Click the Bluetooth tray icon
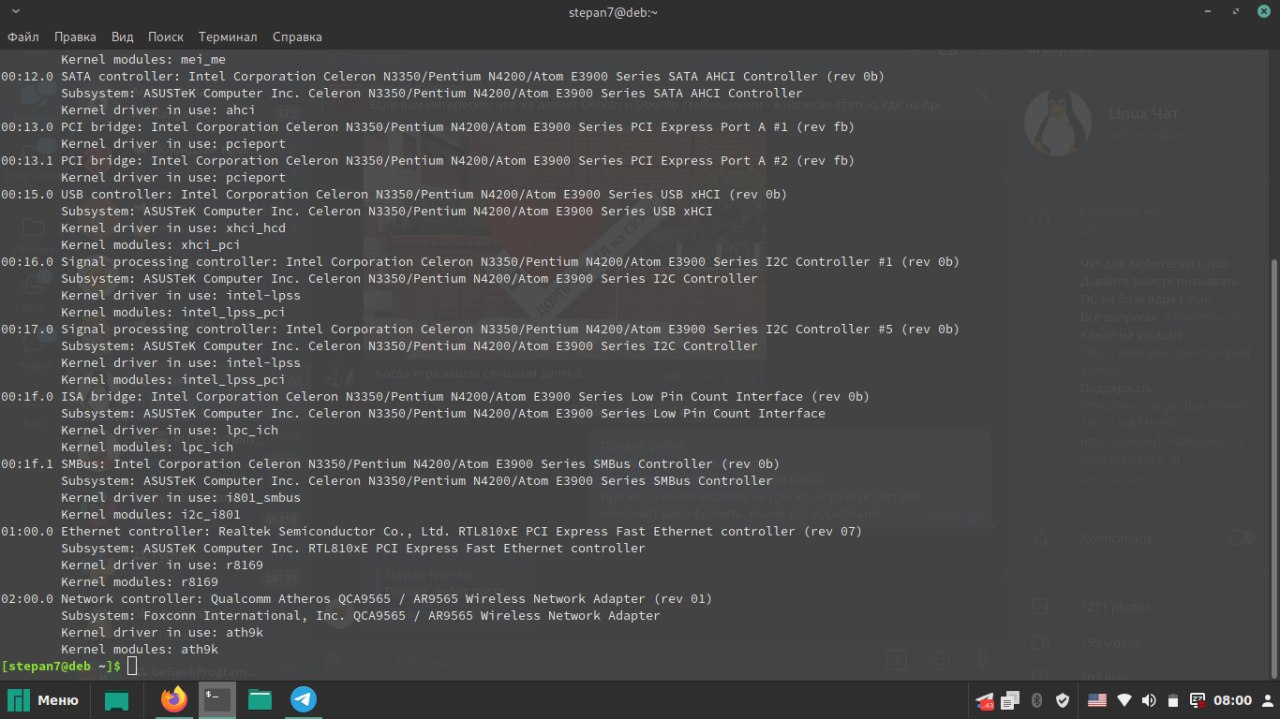1280x719 pixels. [1037, 700]
